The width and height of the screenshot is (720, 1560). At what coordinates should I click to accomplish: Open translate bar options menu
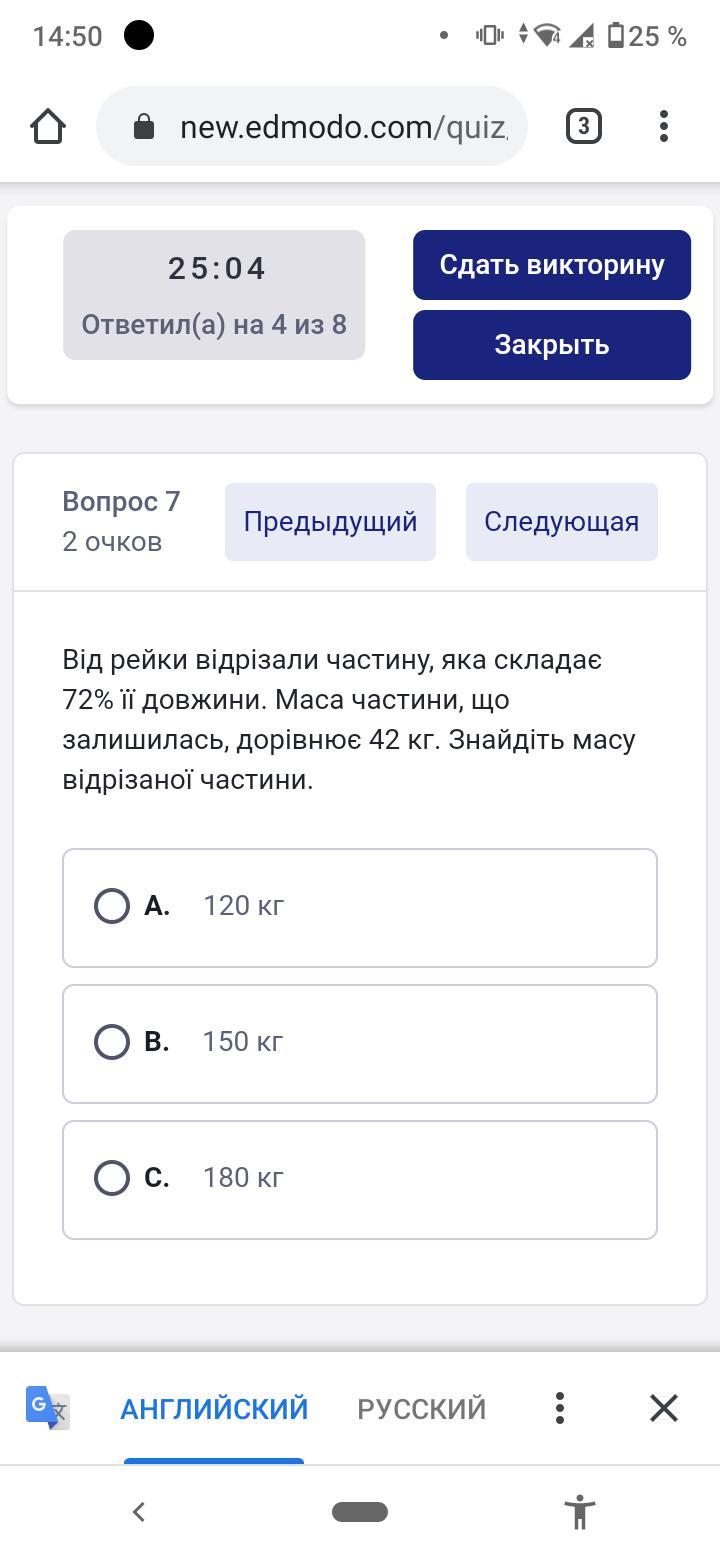(560, 1408)
